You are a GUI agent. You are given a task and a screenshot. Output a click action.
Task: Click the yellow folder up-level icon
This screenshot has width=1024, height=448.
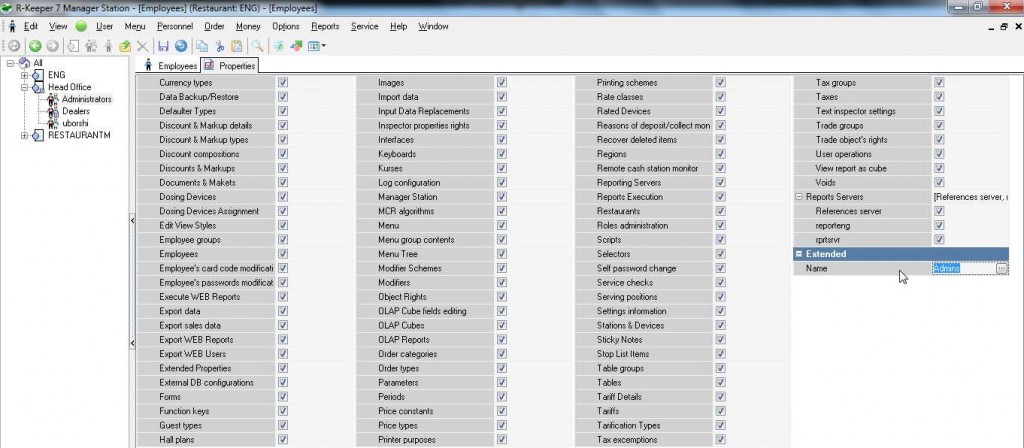pos(125,46)
